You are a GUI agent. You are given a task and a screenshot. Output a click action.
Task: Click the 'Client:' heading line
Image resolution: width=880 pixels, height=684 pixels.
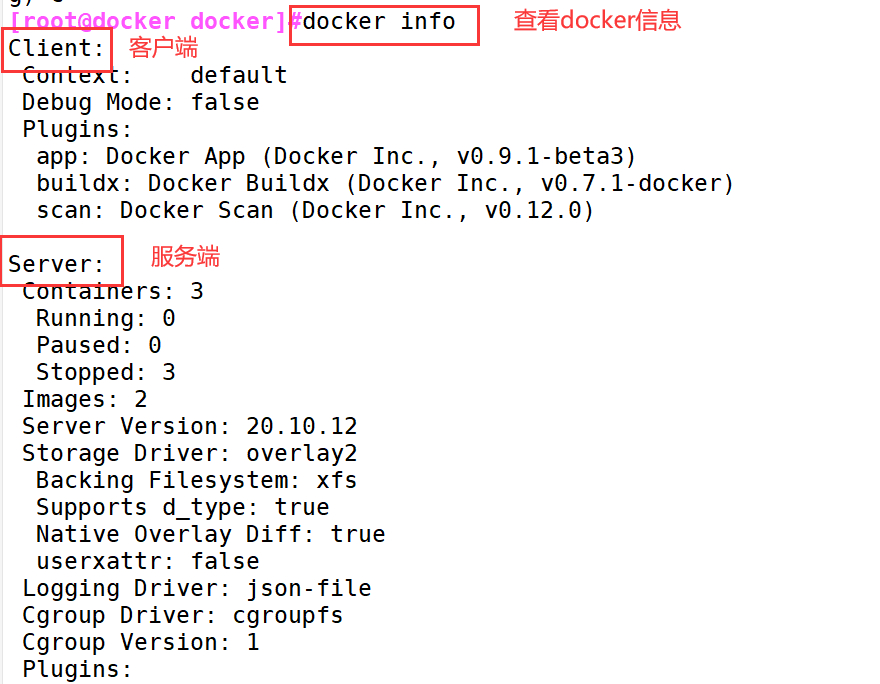pyautogui.click(x=56, y=48)
